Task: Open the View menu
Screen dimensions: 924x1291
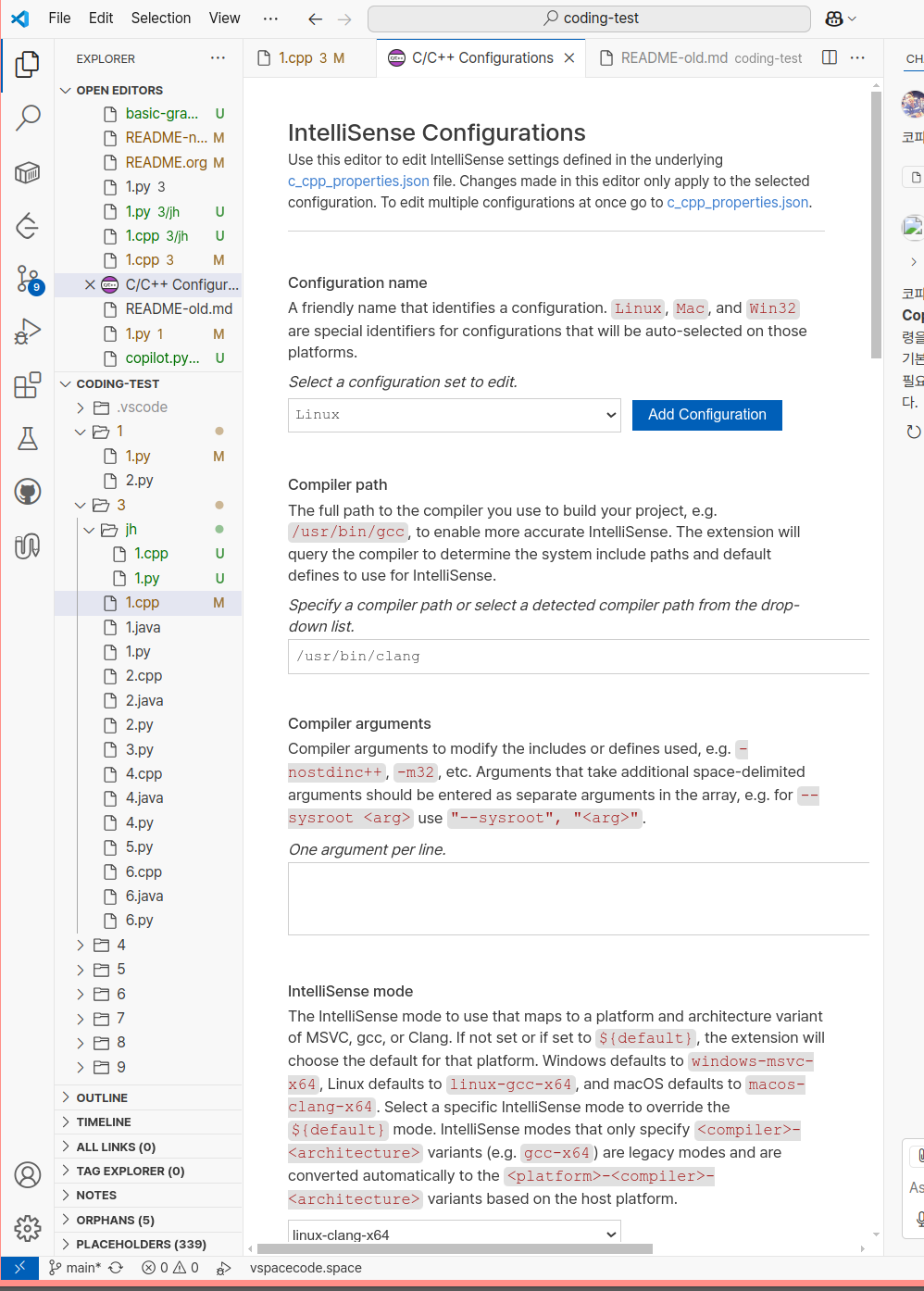Action: coord(224,19)
